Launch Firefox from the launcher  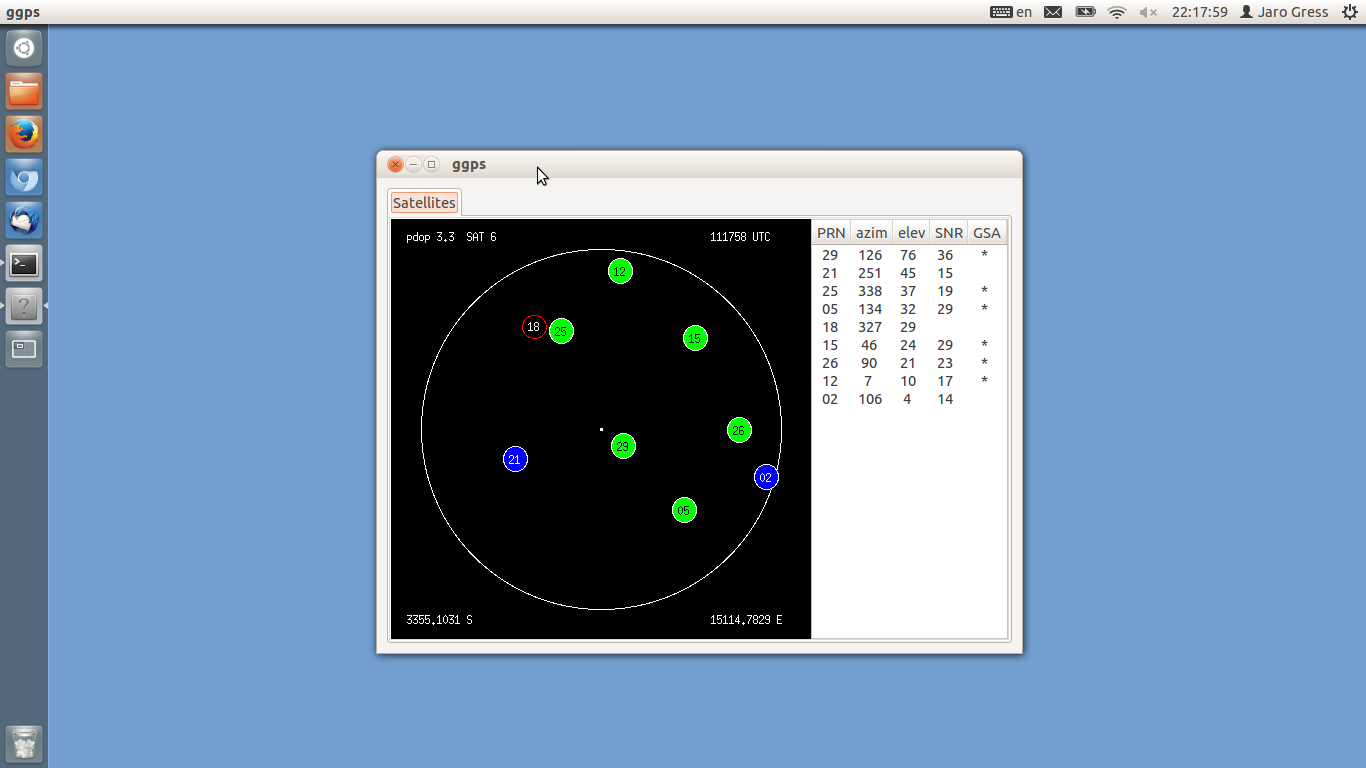click(24, 133)
